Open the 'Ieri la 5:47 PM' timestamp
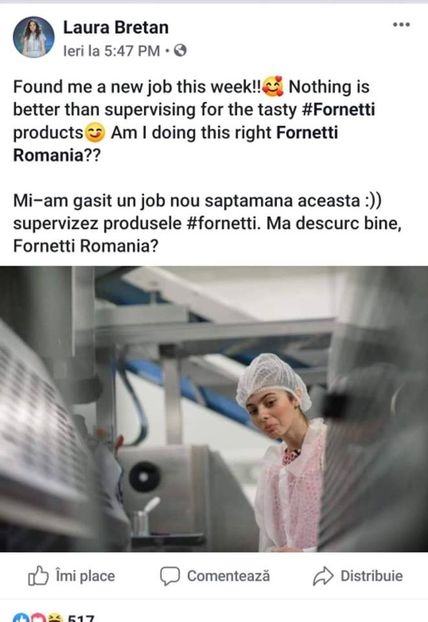Screen dimensions: 428x622 tap(111, 51)
